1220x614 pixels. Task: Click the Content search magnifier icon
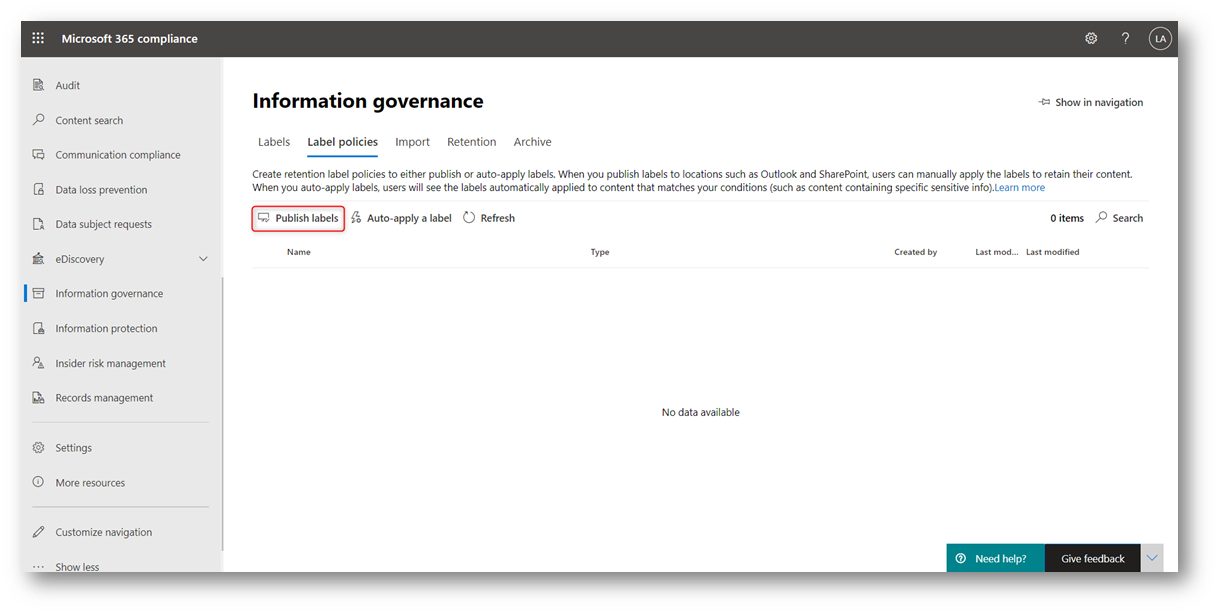(x=39, y=120)
